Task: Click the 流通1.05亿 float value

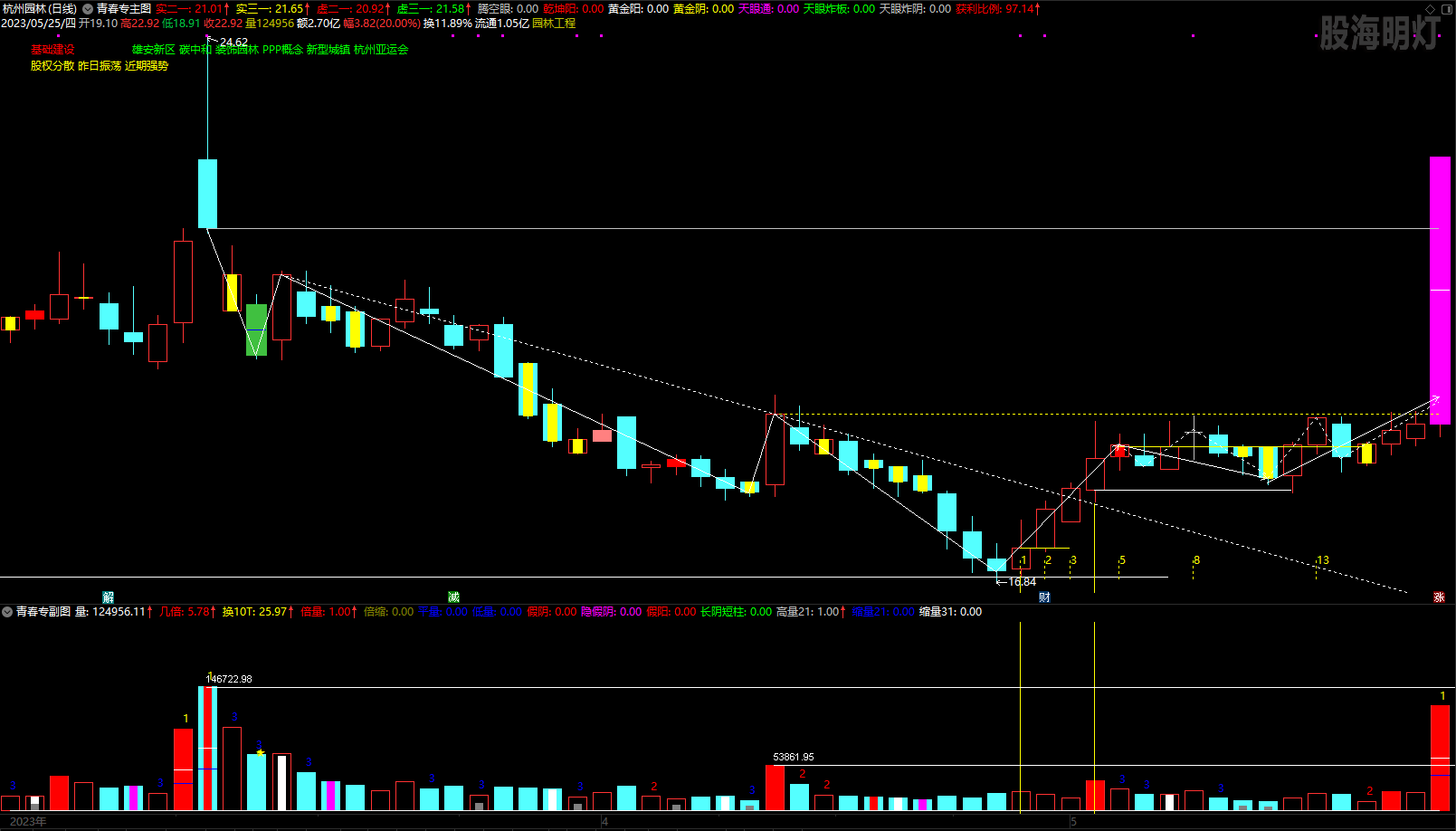Action: tap(502, 24)
